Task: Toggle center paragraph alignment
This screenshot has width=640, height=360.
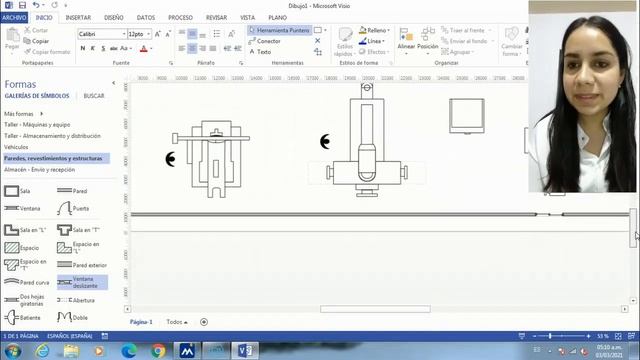Action: click(192, 49)
